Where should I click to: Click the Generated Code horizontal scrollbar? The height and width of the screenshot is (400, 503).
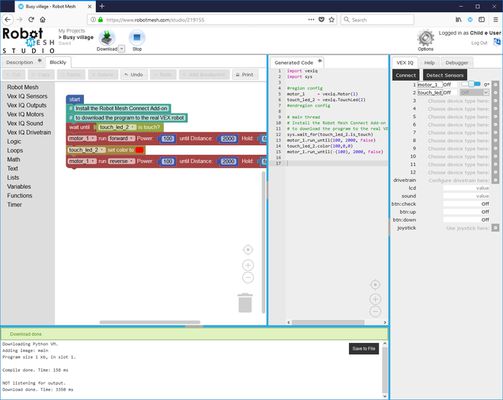click(328, 322)
